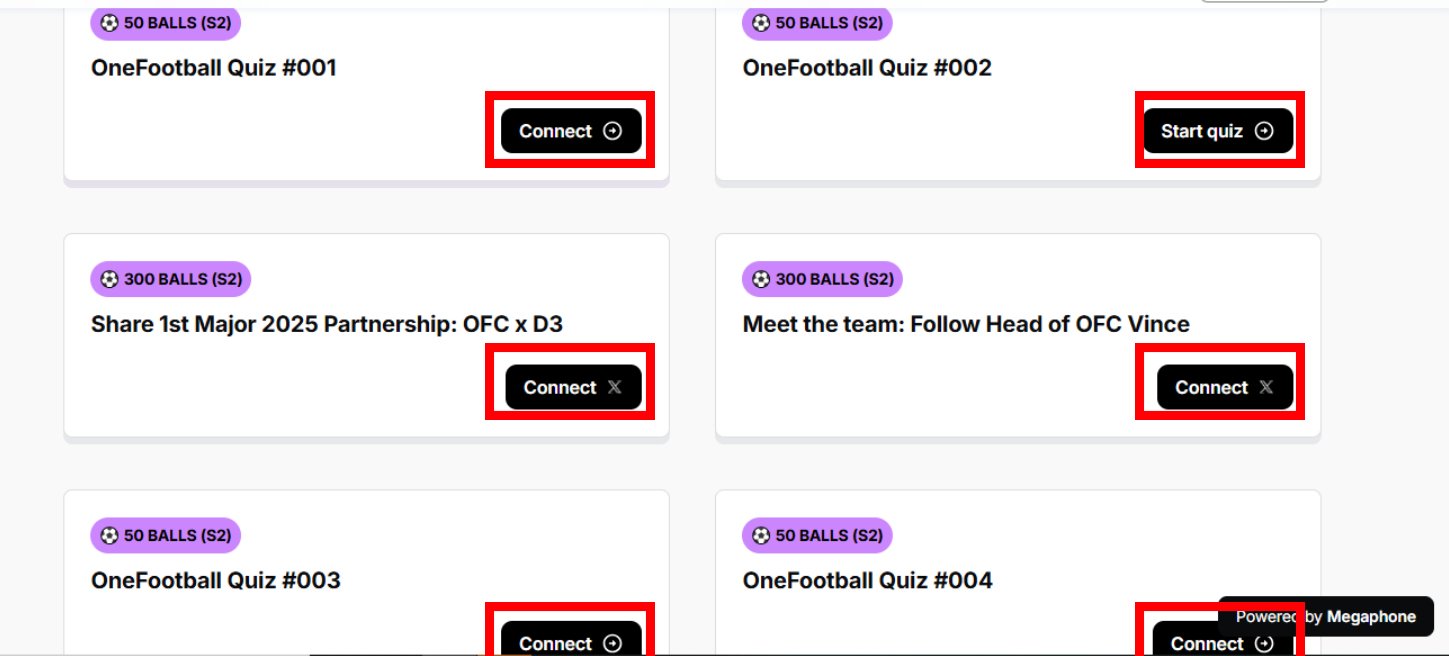Click soccer ball icon on Quiz #001 badge

point(109,23)
